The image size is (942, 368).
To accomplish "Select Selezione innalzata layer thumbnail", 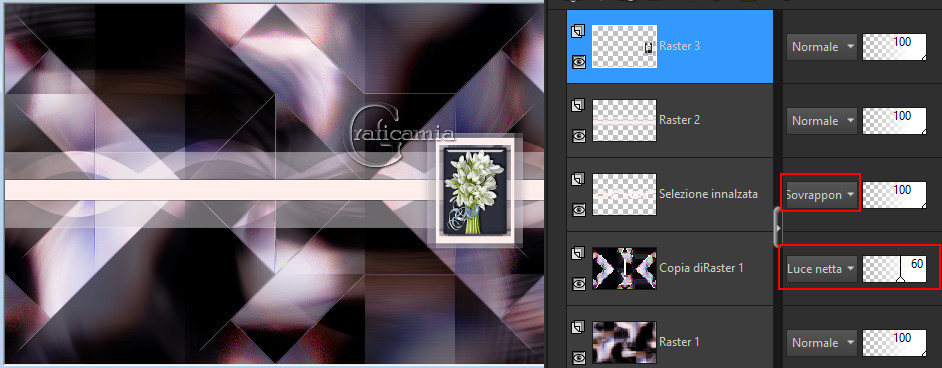I will [624, 194].
